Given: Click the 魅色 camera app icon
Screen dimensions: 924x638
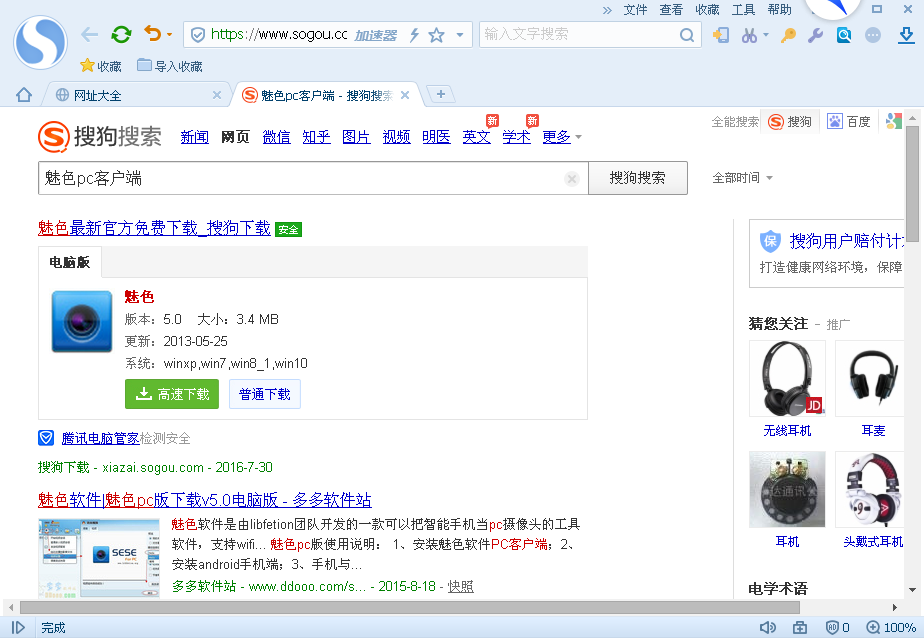Looking at the screenshot, I should click(82, 321).
